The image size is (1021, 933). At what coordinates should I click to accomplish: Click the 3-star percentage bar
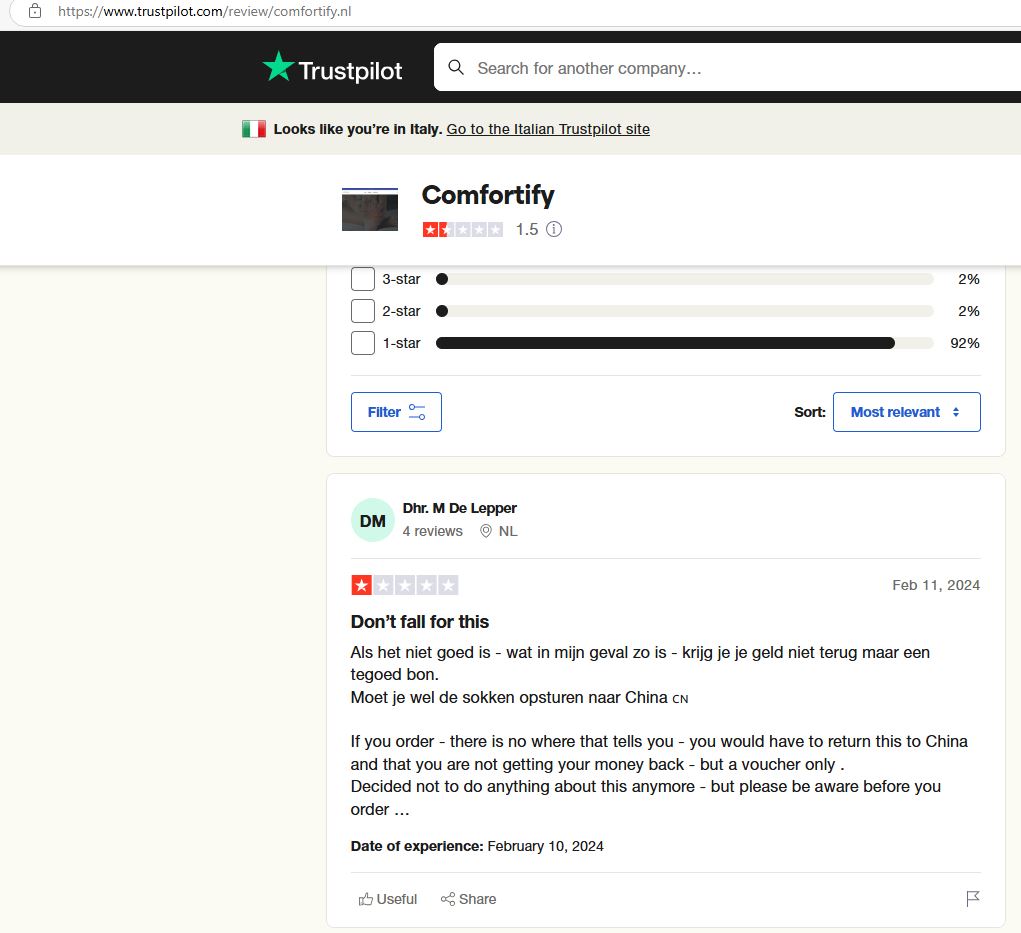point(684,279)
